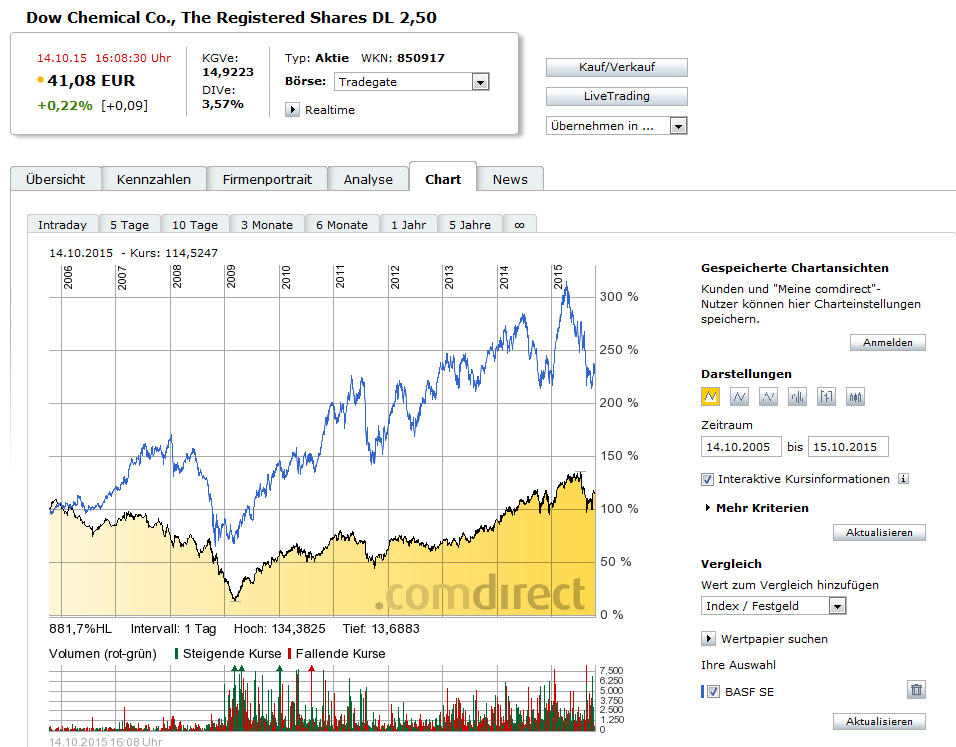Image resolution: width=956 pixels, height=747 pixels.
Task: Switch to plain line chart display icon
Action: pyautogui.click(x=739, y=397)
